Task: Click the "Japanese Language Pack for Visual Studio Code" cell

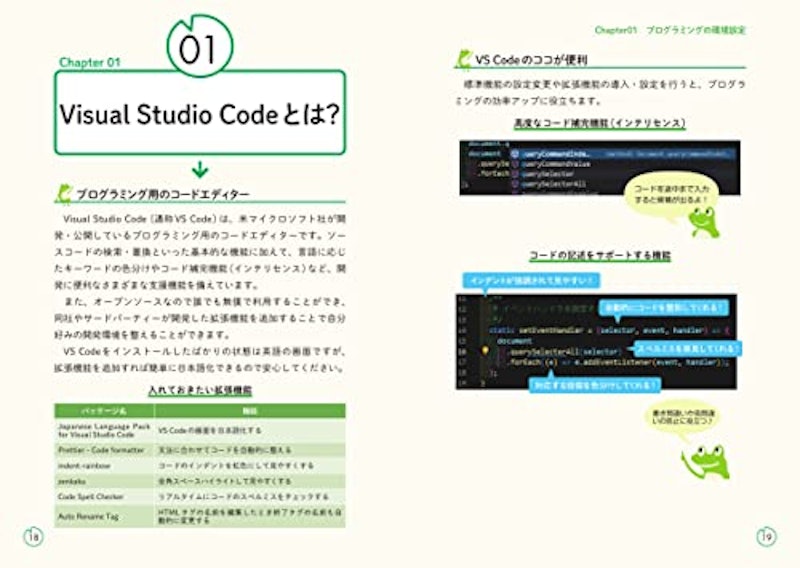Action: [105, 430]
